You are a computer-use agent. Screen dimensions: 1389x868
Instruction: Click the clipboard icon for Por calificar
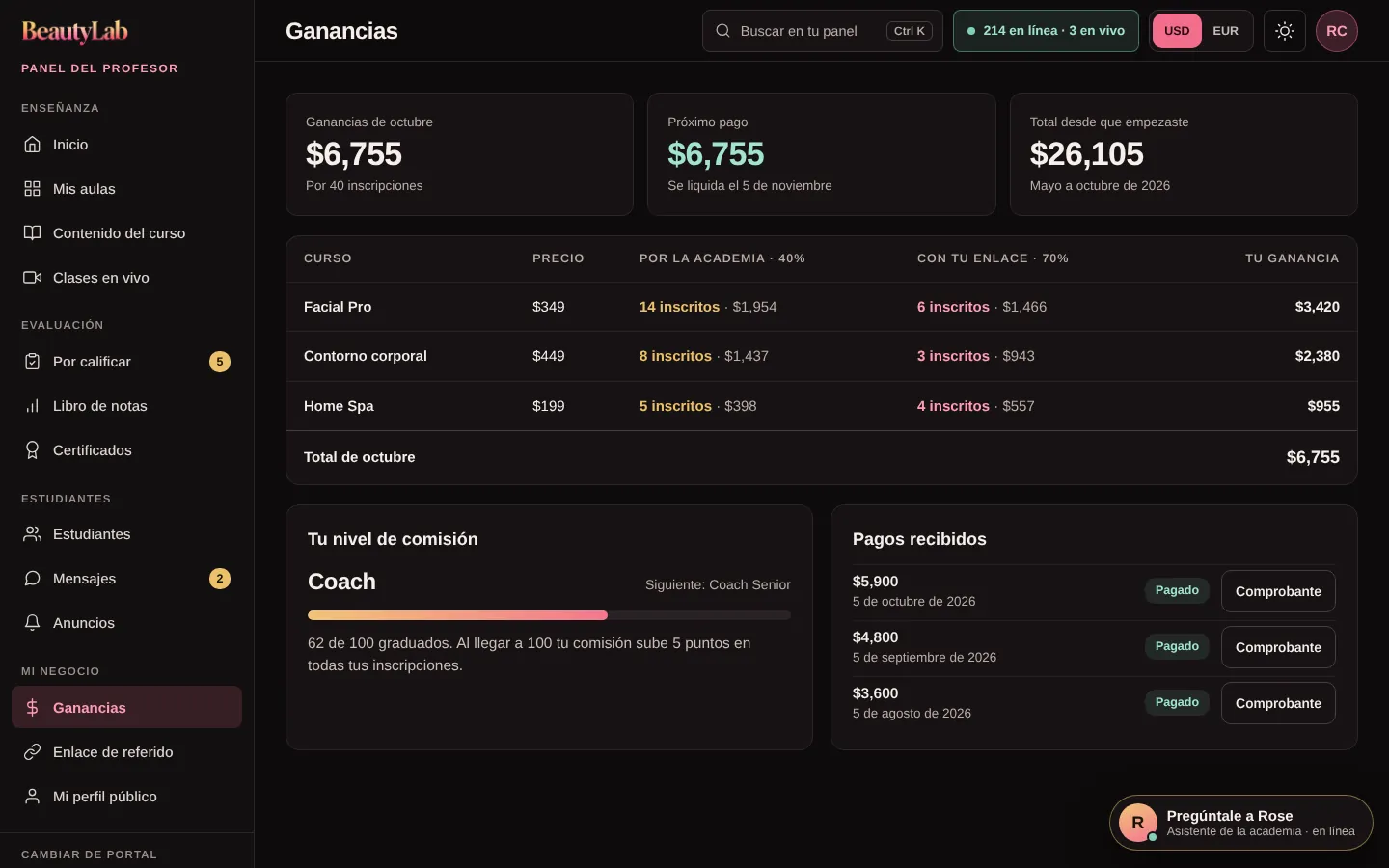click(x=32, y=362)
